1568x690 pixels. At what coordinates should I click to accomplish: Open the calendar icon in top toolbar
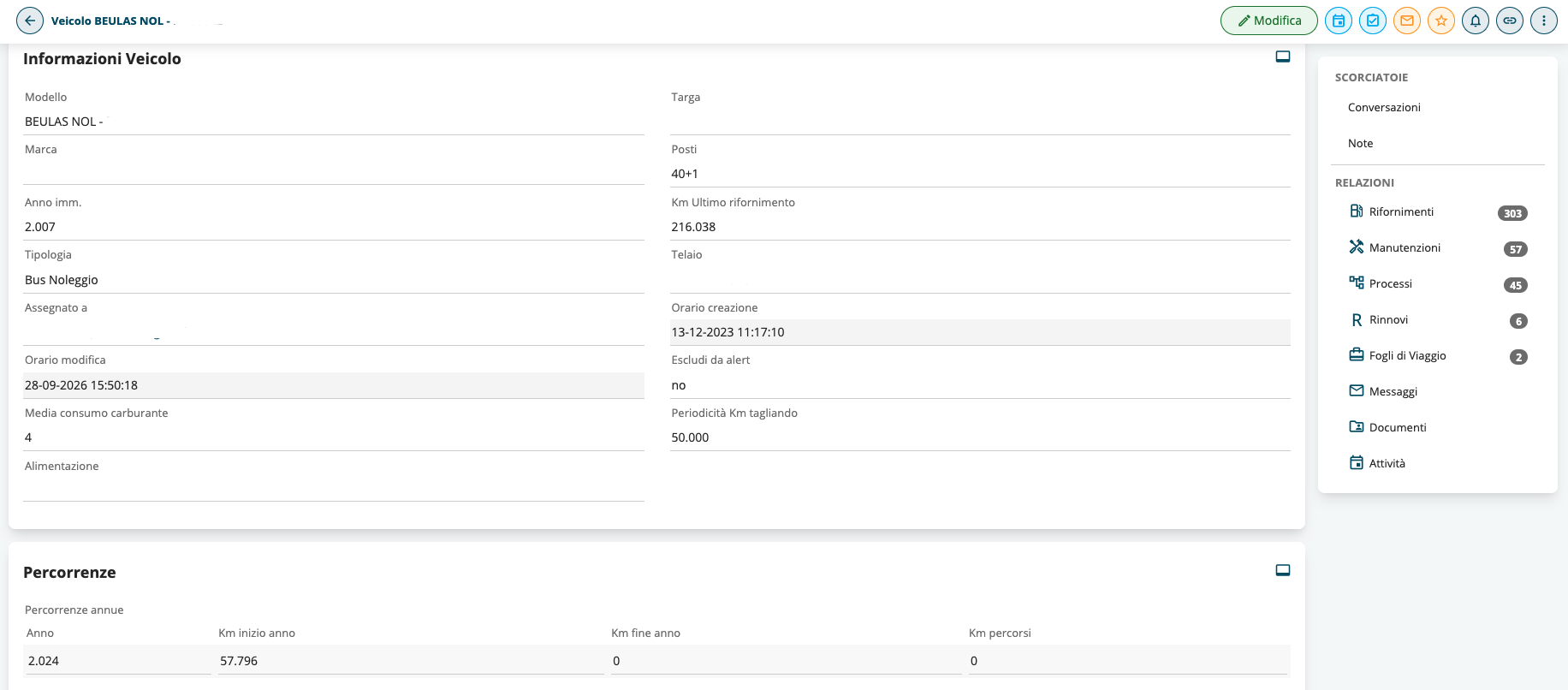pos(1339,21)
